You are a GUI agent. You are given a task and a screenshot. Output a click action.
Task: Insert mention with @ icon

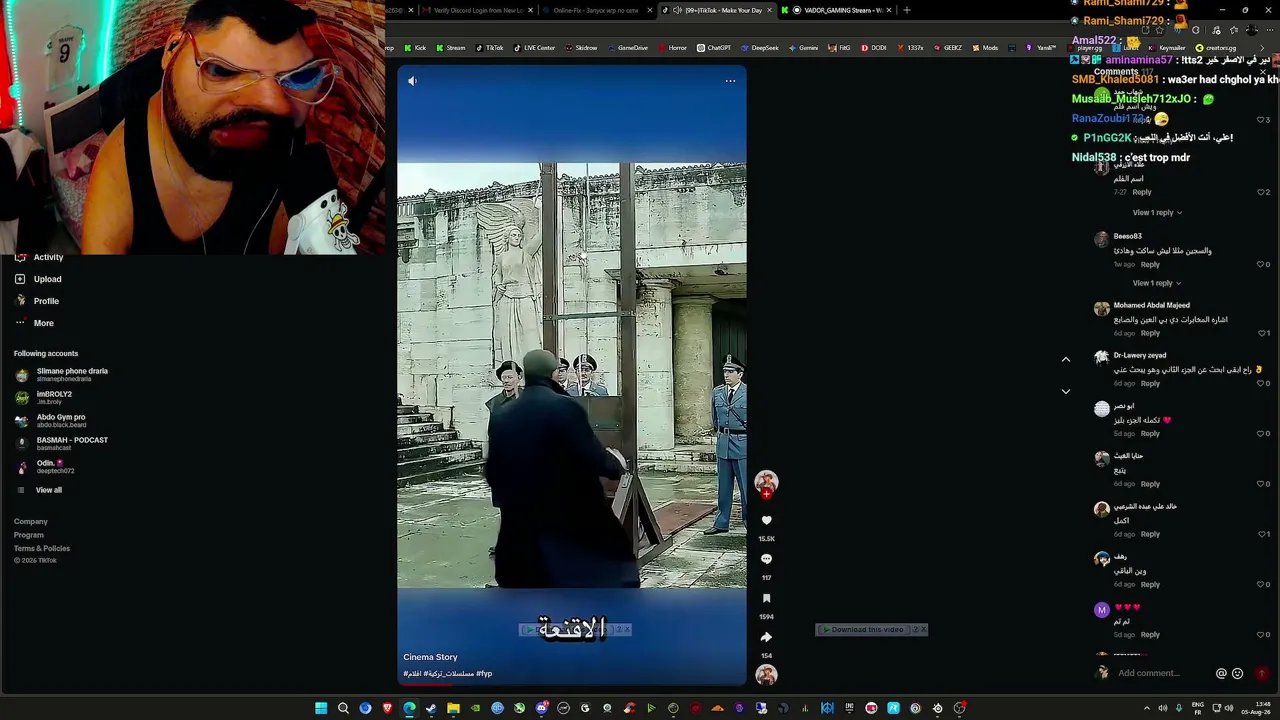pos(1221,674)
